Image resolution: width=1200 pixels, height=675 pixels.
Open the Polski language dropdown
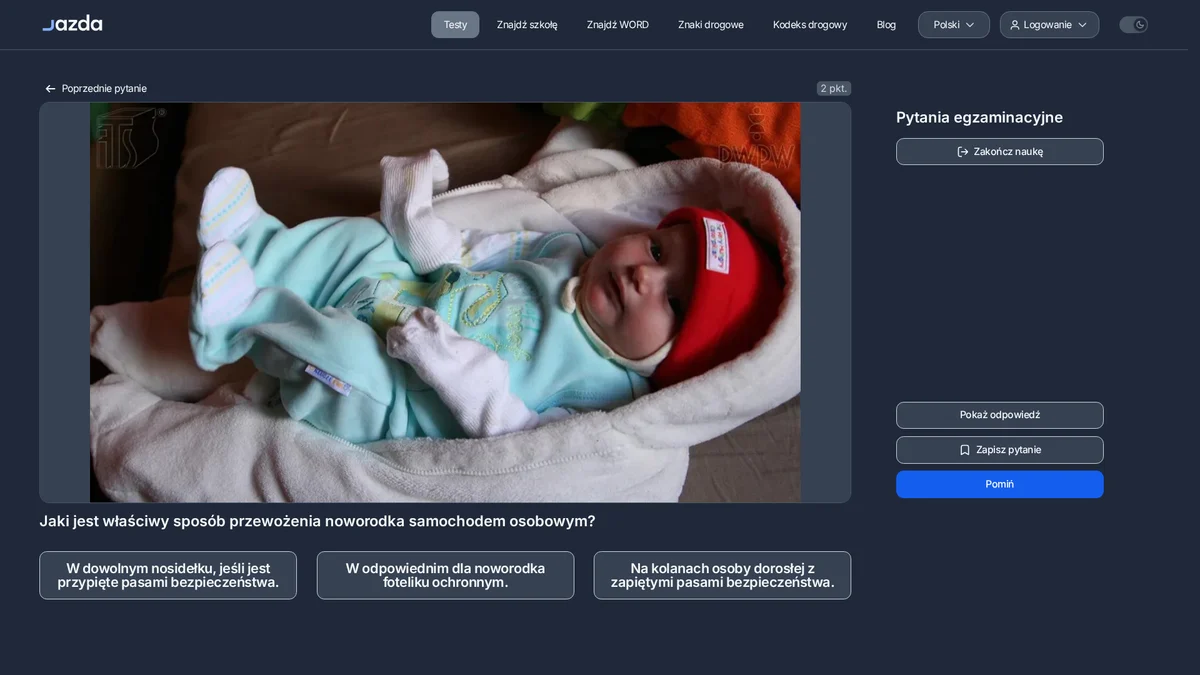(x=954, y=25)
